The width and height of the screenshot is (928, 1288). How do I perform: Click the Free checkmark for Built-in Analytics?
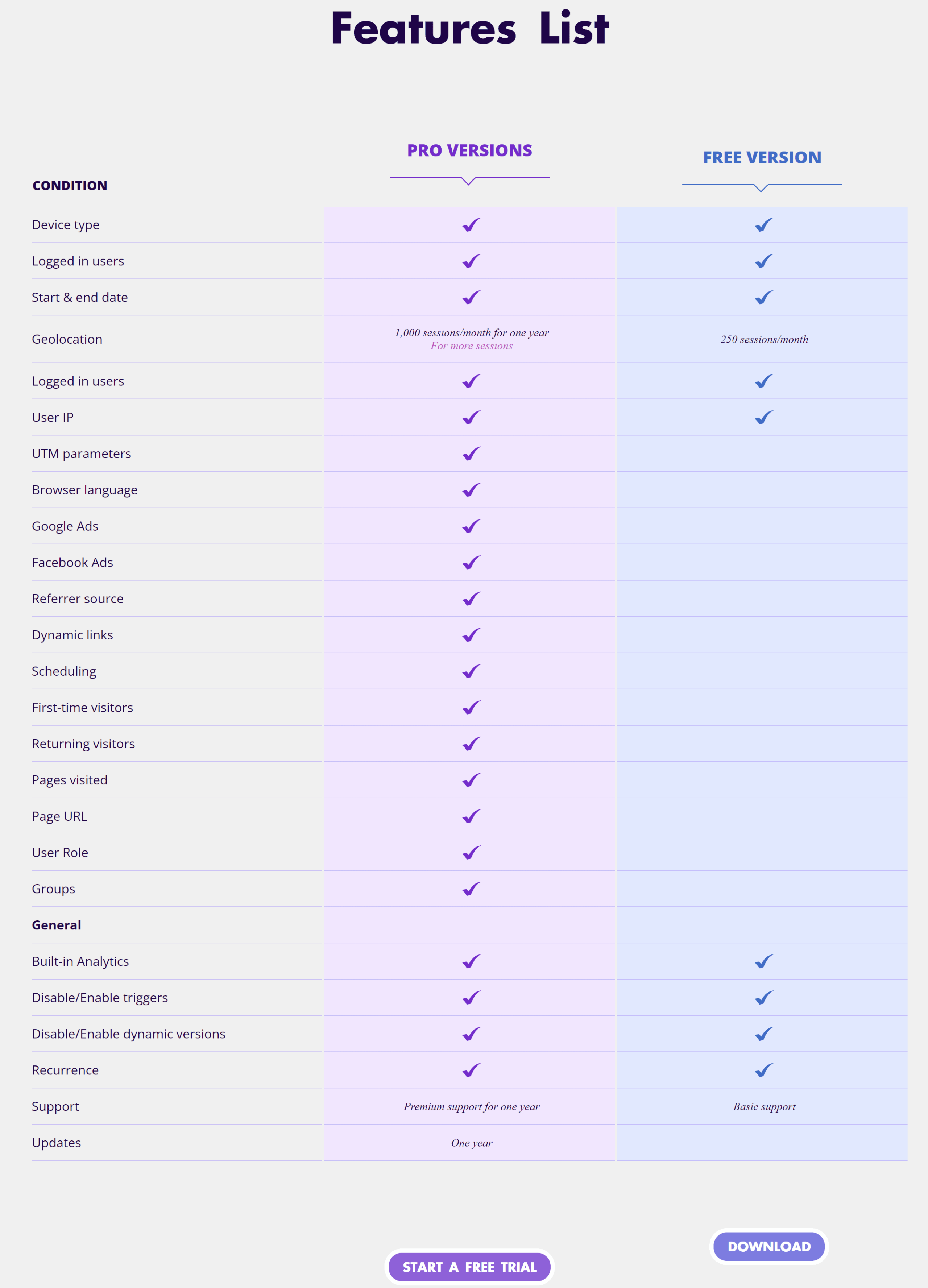(763, 961)
